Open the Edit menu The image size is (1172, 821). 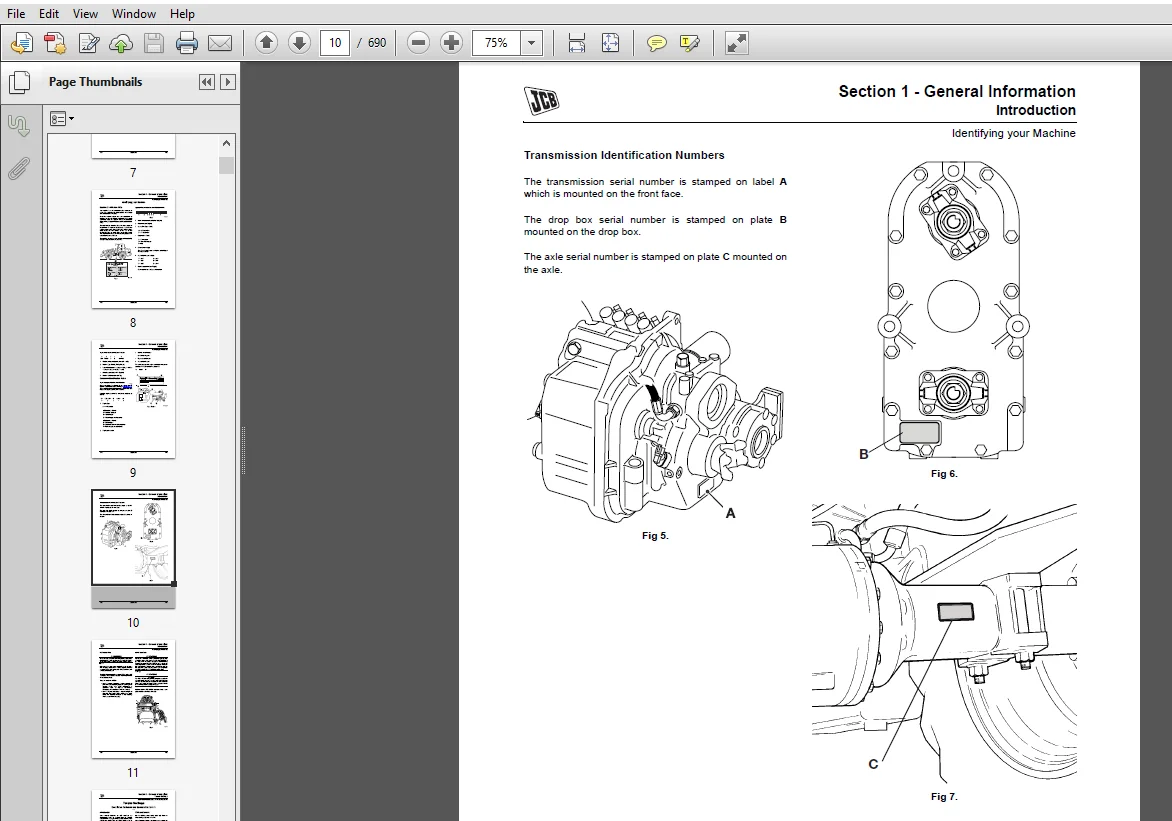[x=49, y=13]
